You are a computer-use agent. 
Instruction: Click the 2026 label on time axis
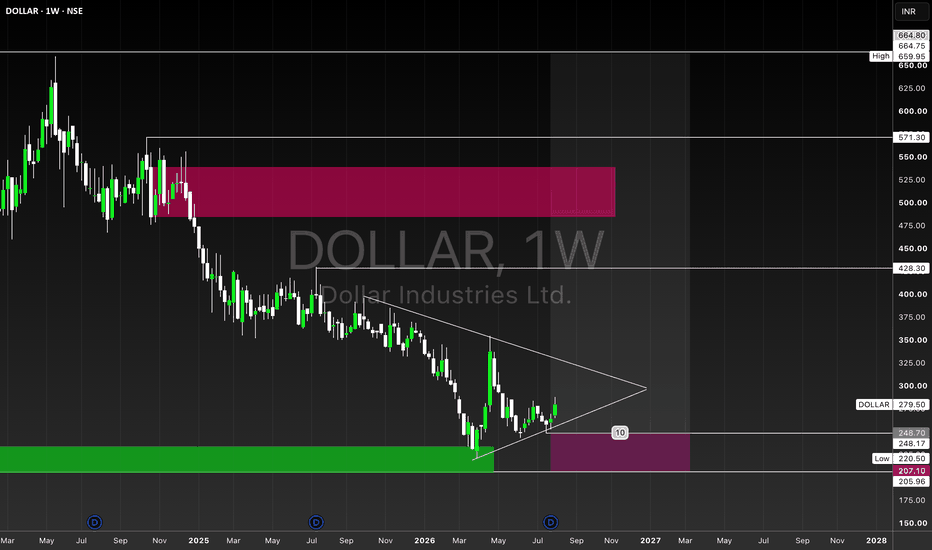coord(424,540)
